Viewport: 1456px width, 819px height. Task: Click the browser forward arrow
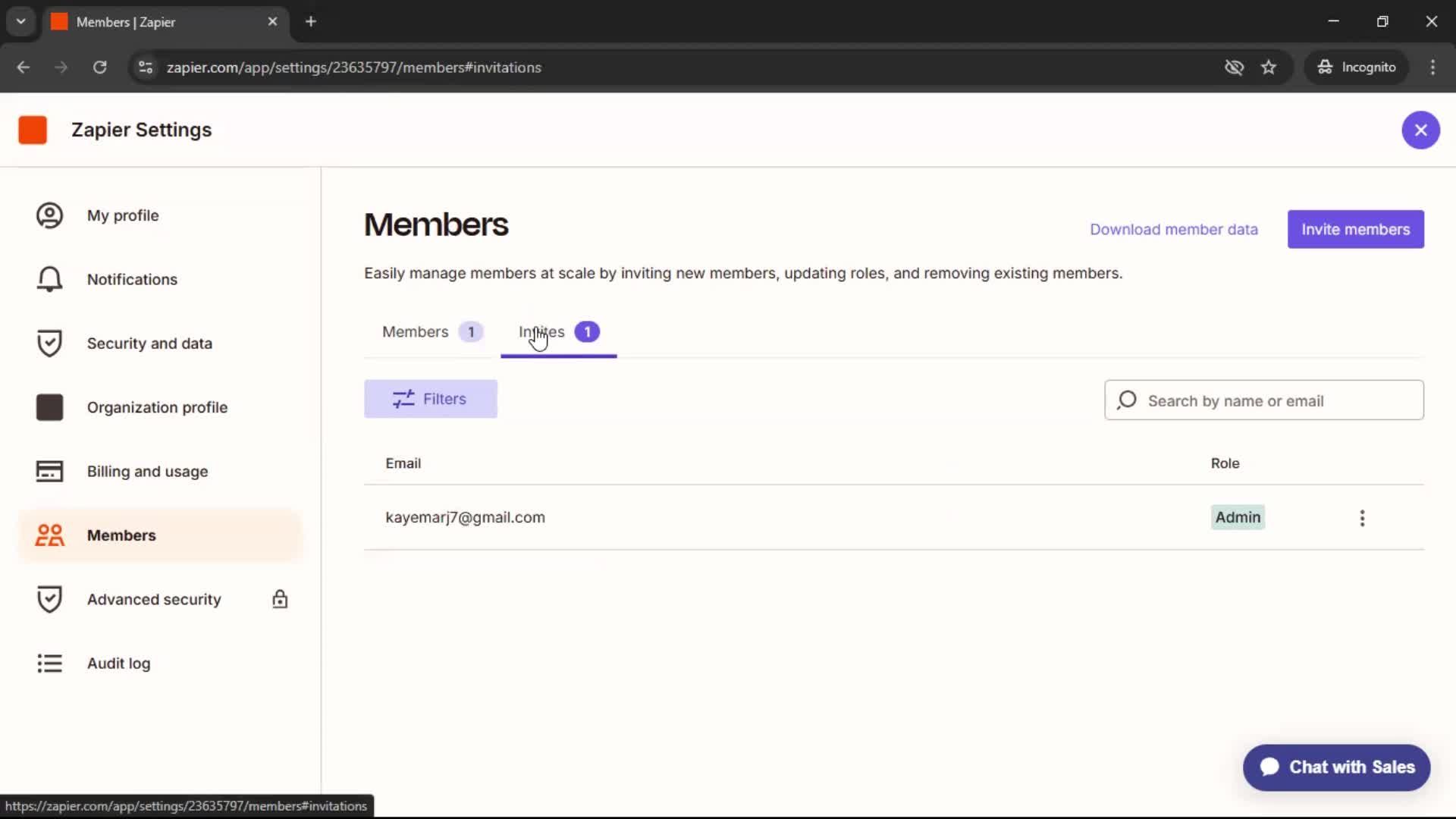(x=61, y=67)
